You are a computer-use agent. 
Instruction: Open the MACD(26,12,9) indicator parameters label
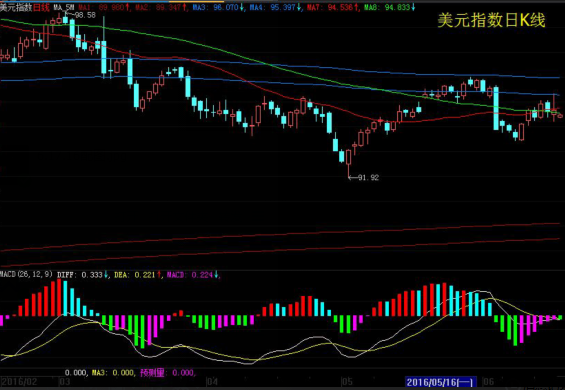(26, 275)
